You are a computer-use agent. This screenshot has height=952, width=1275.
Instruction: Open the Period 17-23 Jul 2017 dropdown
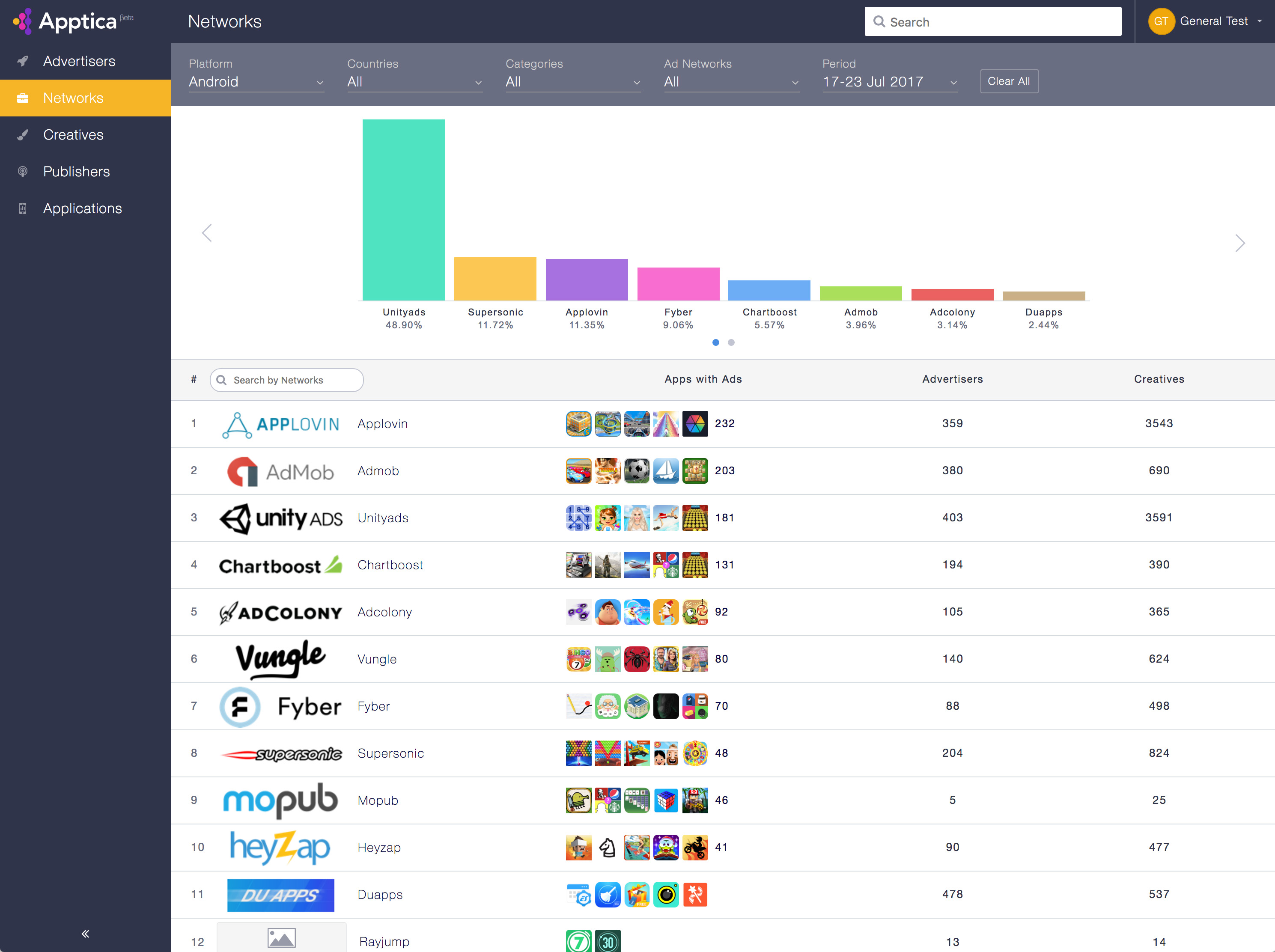(889, 82)
